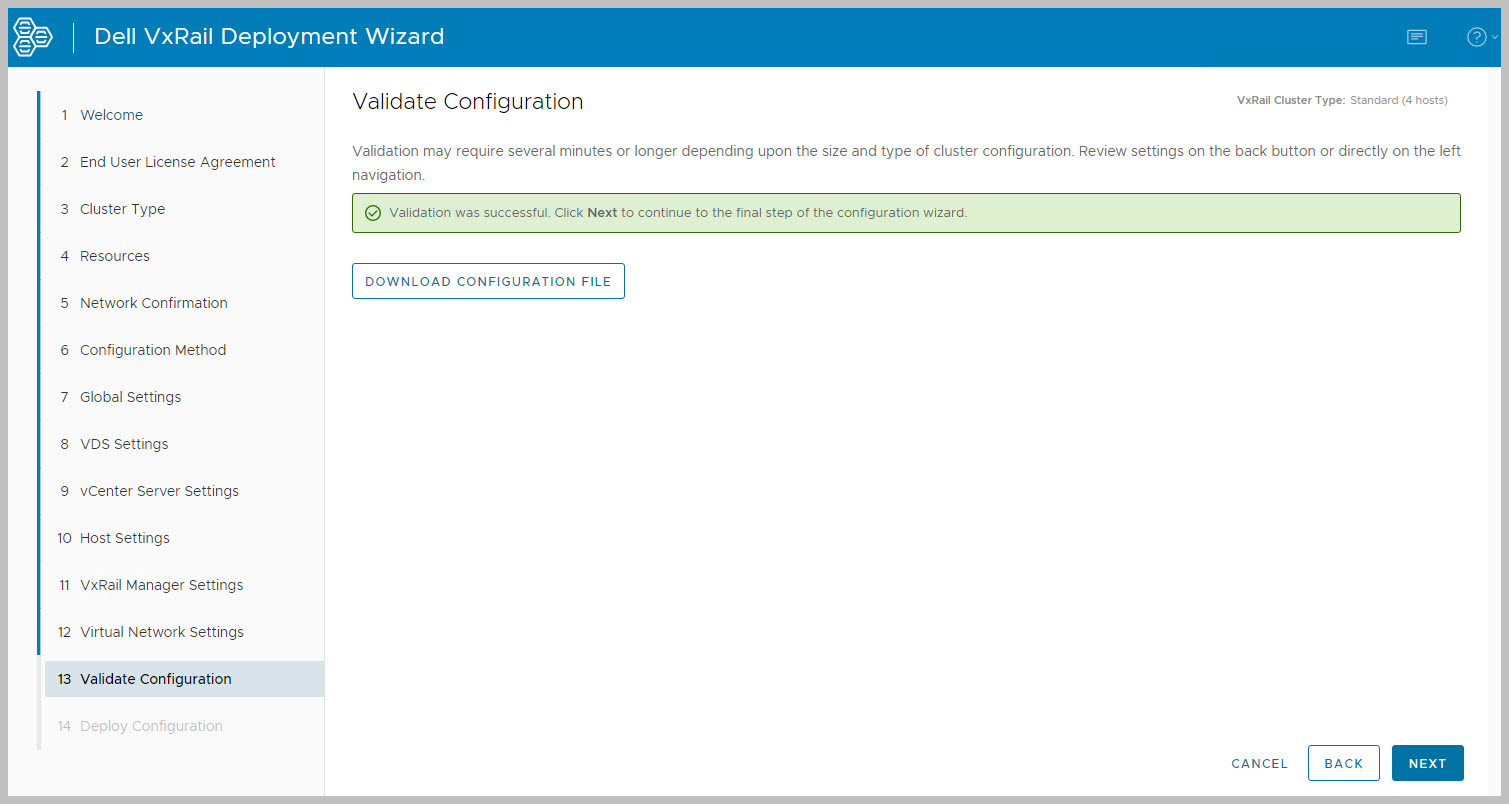1509x804 pixels.
Task: Download the configuration file
Action: (488, 281)
